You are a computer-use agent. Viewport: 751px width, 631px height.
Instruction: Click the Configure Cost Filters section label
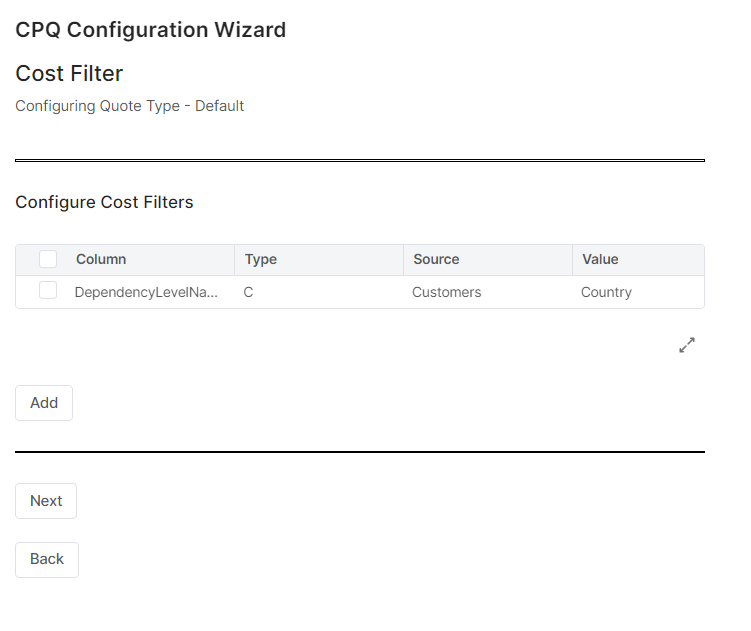click(x=104, y=203)
